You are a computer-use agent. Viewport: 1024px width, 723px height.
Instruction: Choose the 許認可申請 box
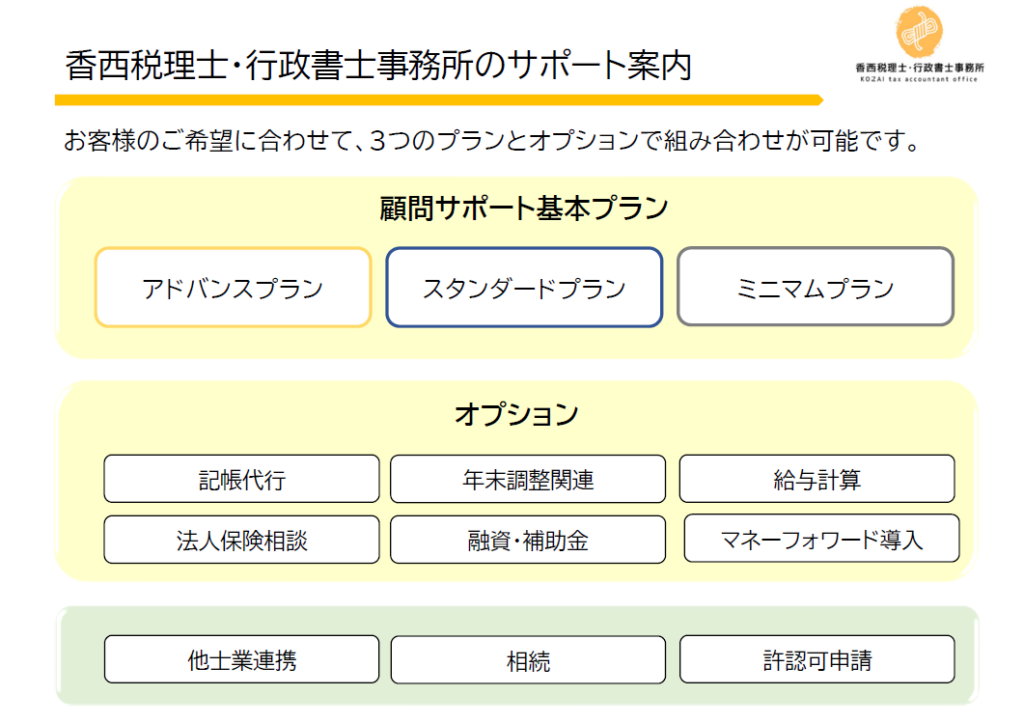tap(817, 659)
